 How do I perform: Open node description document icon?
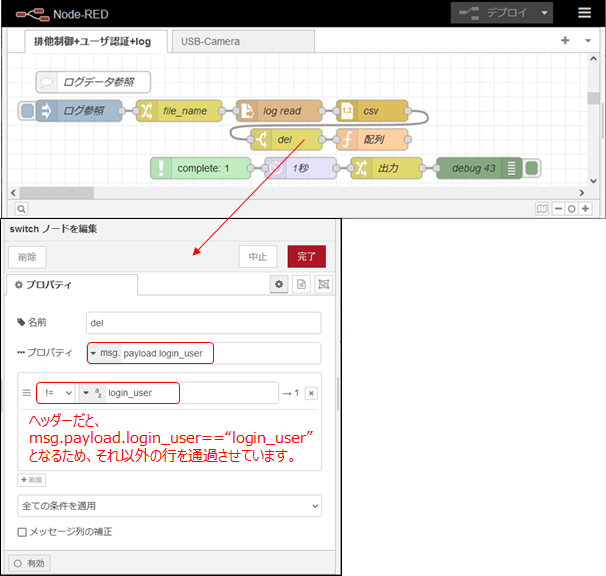302,285
